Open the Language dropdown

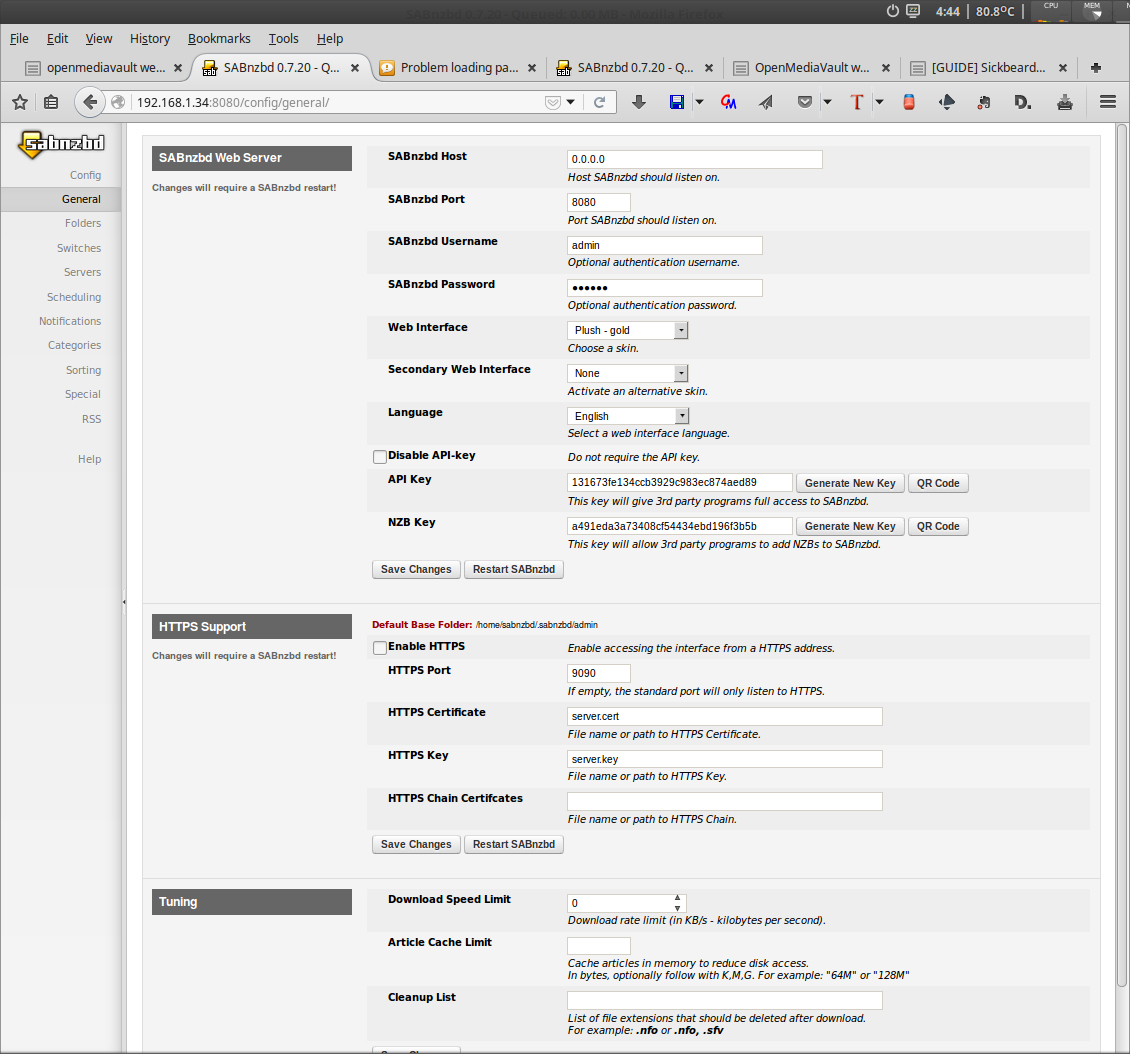tap(627, 416)
